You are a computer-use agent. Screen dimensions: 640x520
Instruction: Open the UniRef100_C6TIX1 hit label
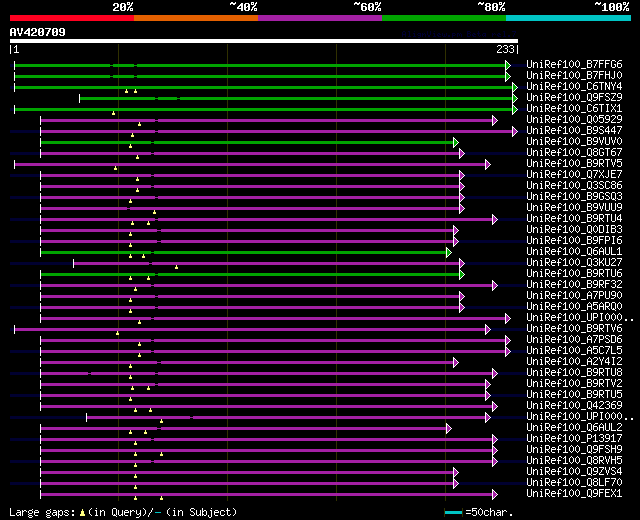(x=574, y=109)
